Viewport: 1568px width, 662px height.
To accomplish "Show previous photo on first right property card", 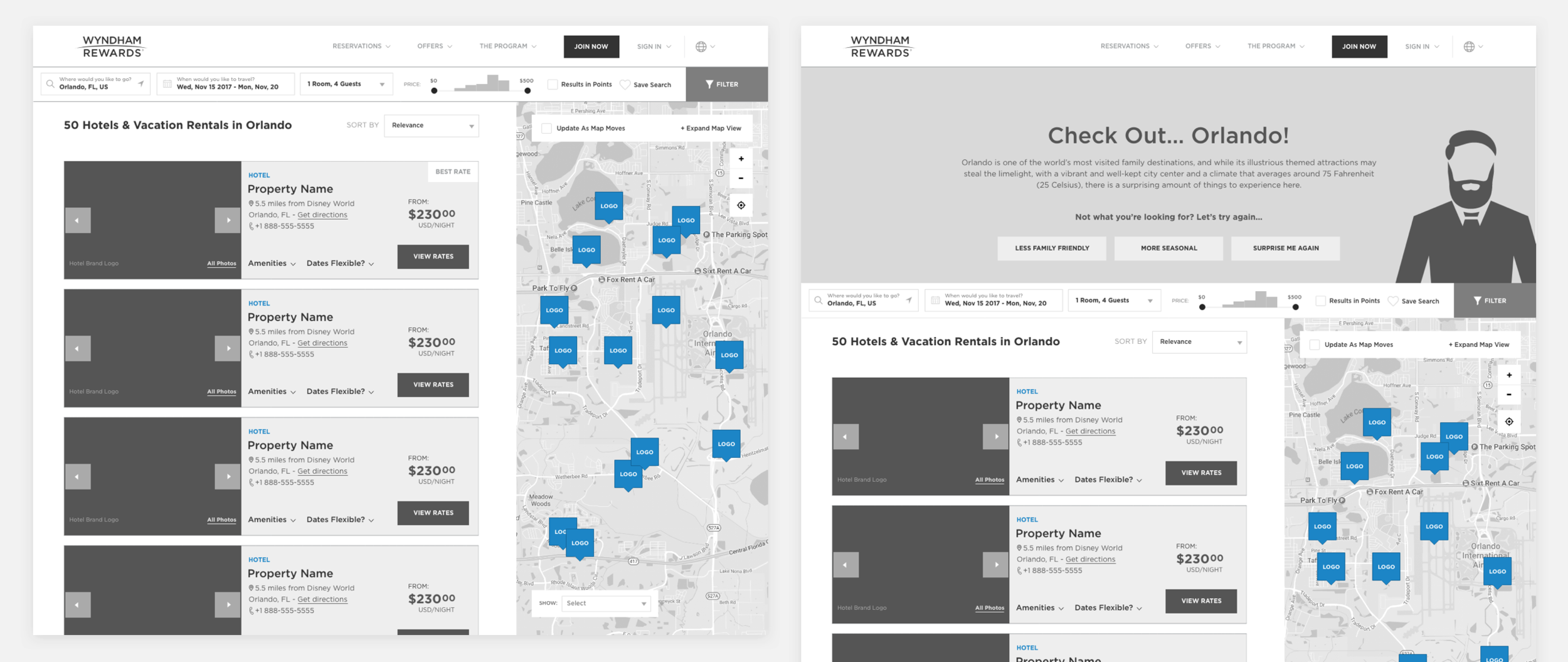I will (x=846, y=437).
